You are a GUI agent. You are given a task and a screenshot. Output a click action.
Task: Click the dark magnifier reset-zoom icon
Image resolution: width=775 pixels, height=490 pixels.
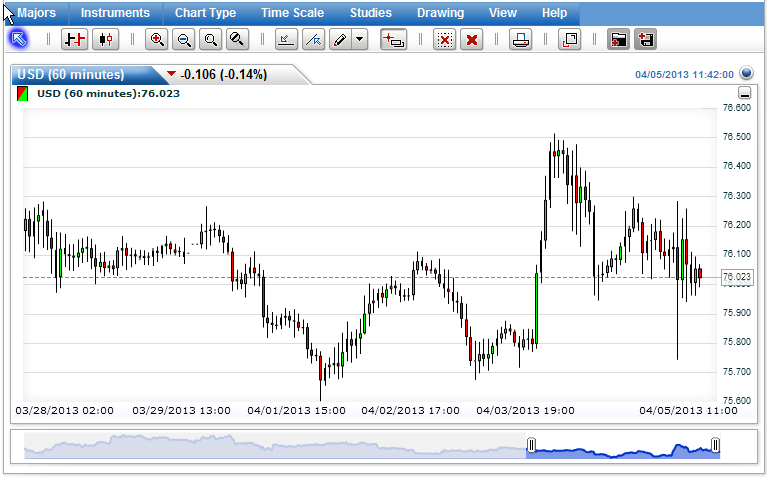pos(237,39)
